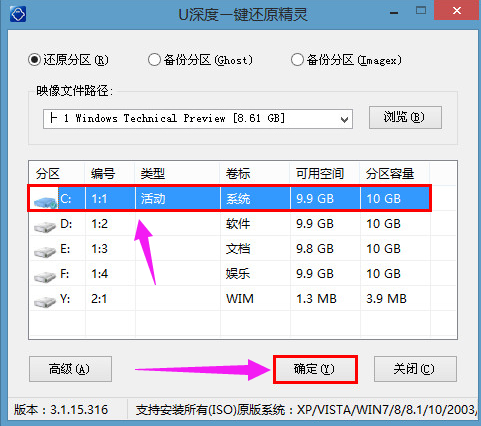Click the 浏览 (B) browse button
The image size is (481, 426).
[405, 117]
